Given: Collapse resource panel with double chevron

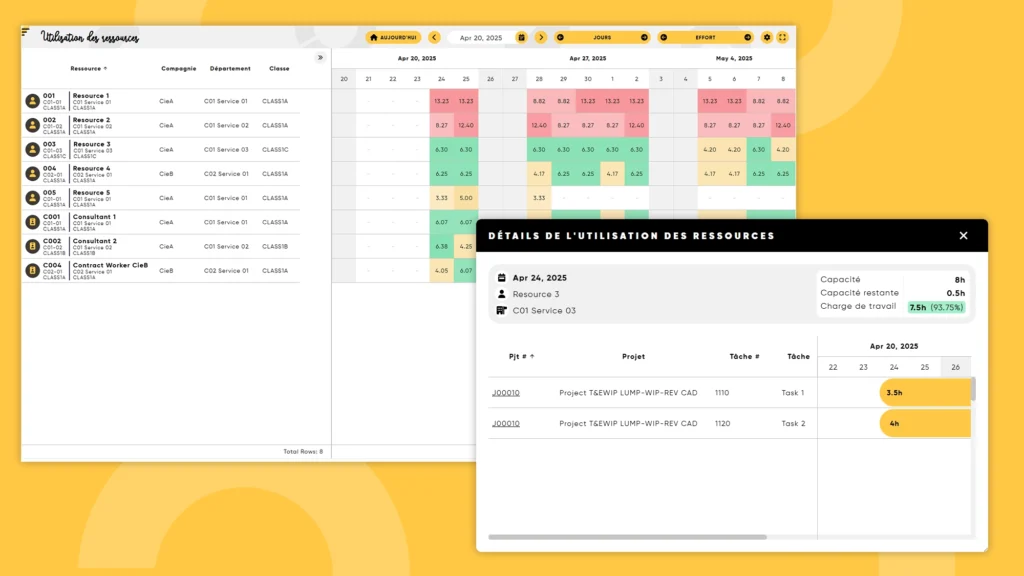Looking at the screenshot, I should coord(320,58).
